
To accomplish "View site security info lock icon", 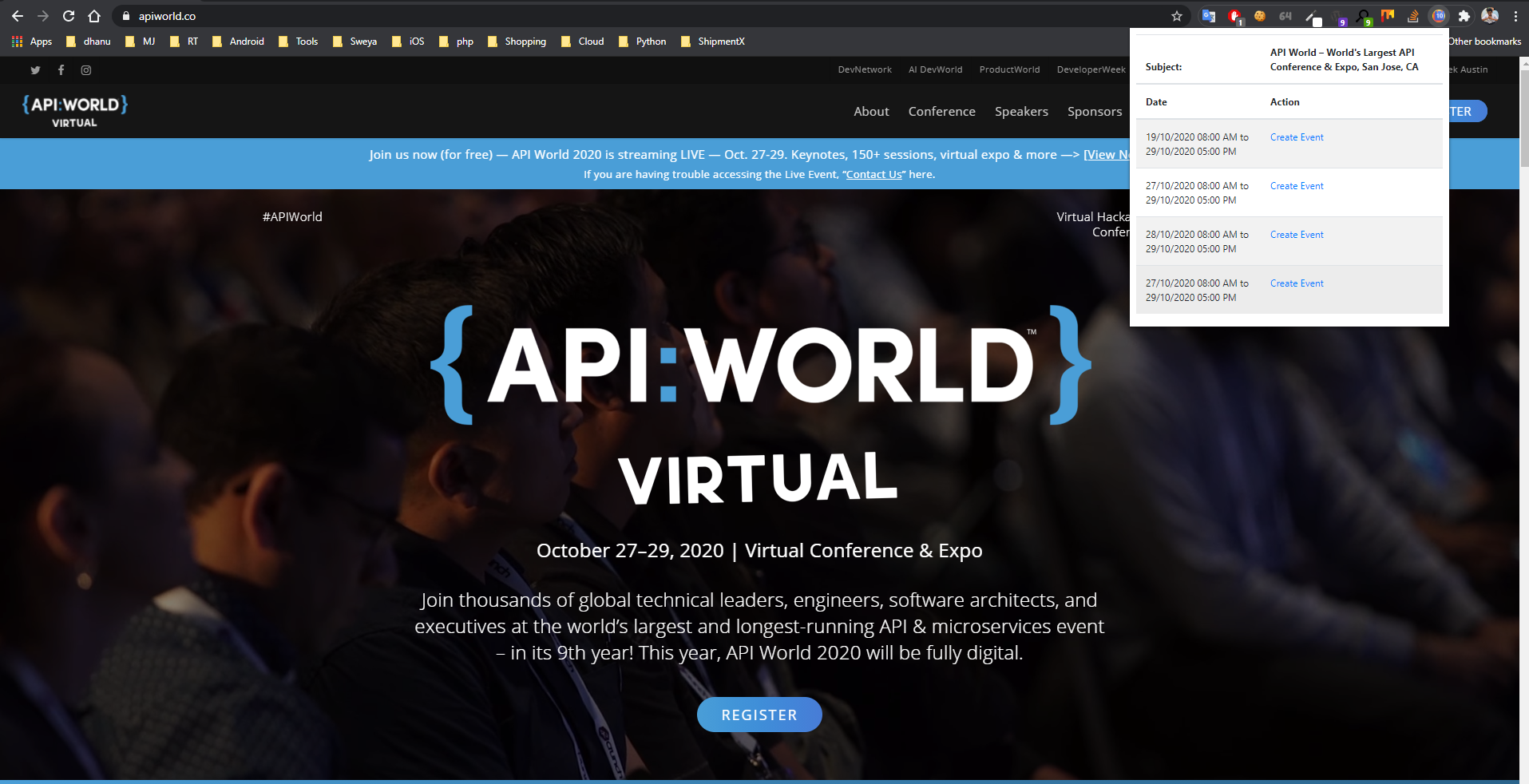I will (x=125, y=16).
